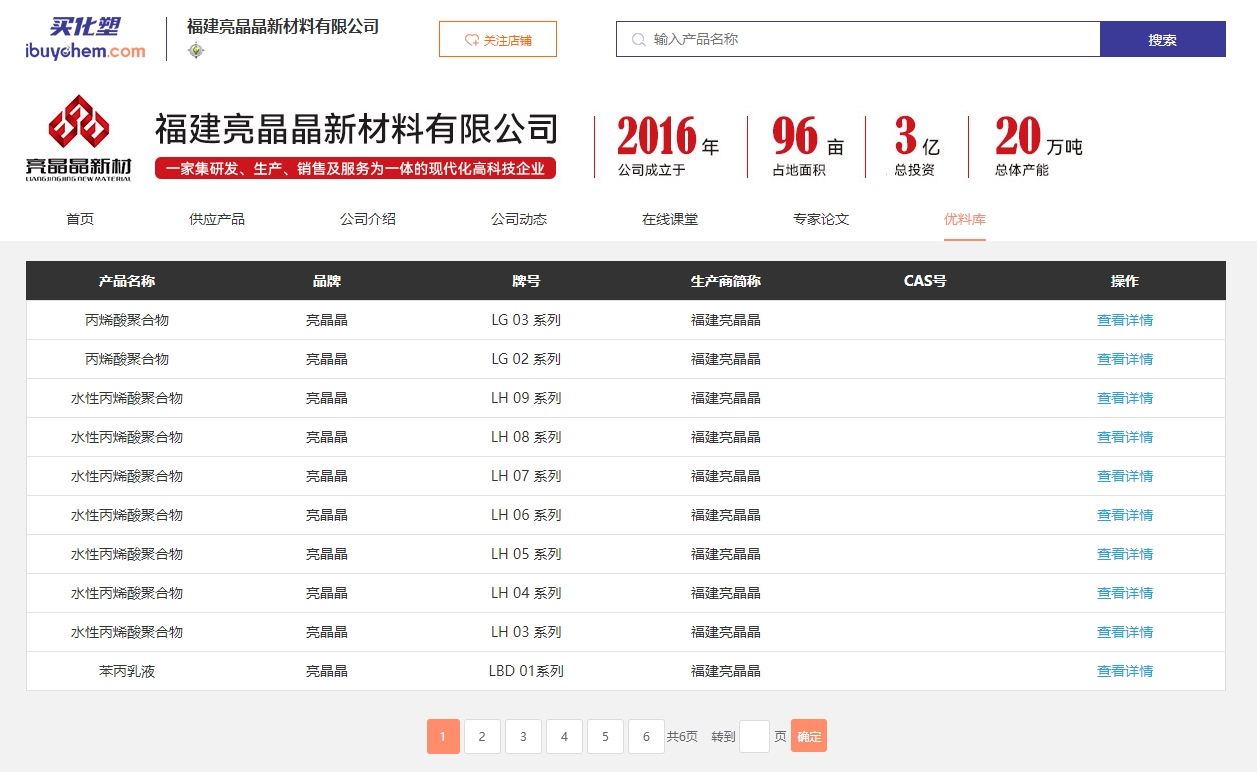Screen dimensions: 1257x772
Task: View details for LG 03 系列
Action: tap(1125, 320)
